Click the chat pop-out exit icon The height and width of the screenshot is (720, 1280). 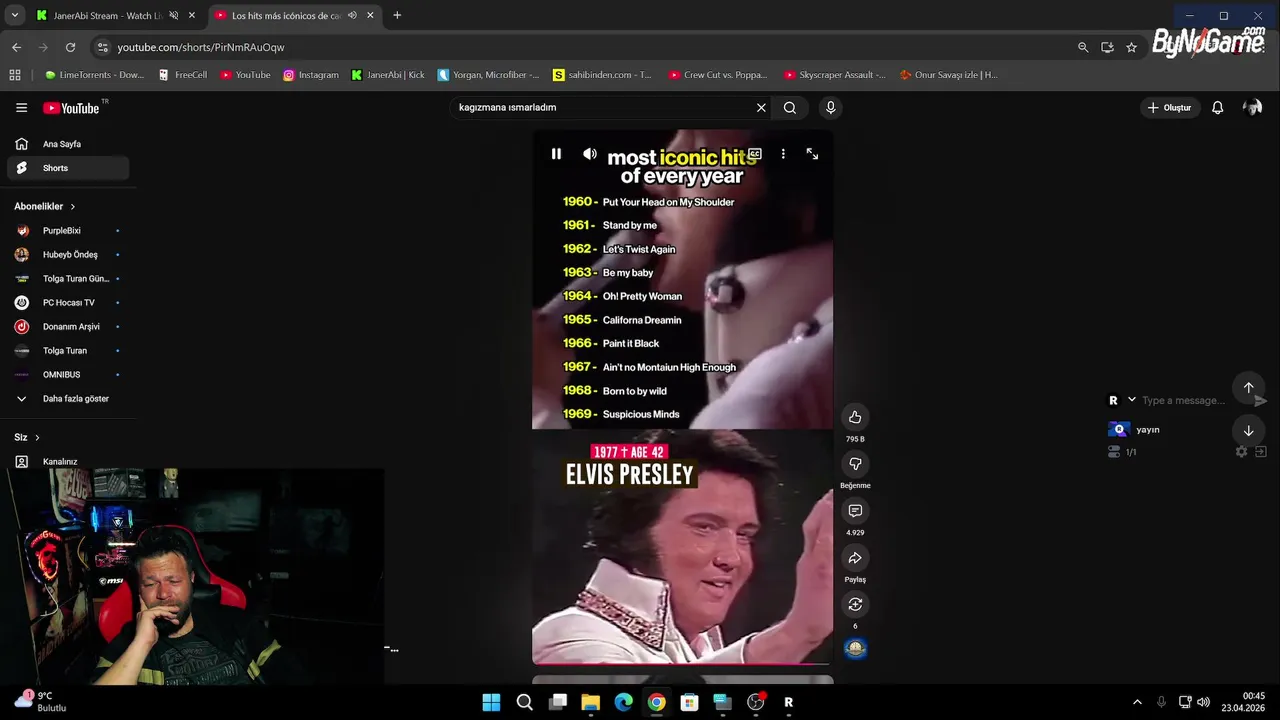click(1260, 452)
